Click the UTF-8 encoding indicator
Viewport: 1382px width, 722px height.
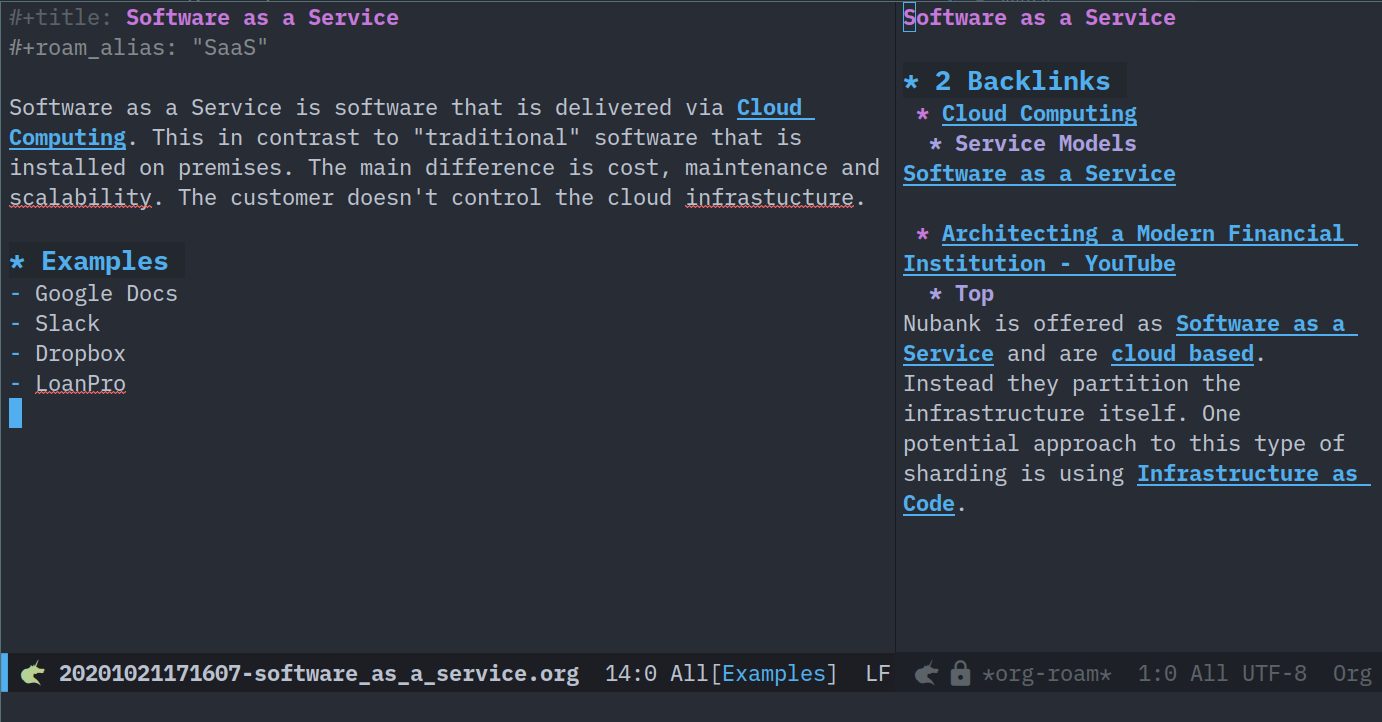coord(1273,672)
